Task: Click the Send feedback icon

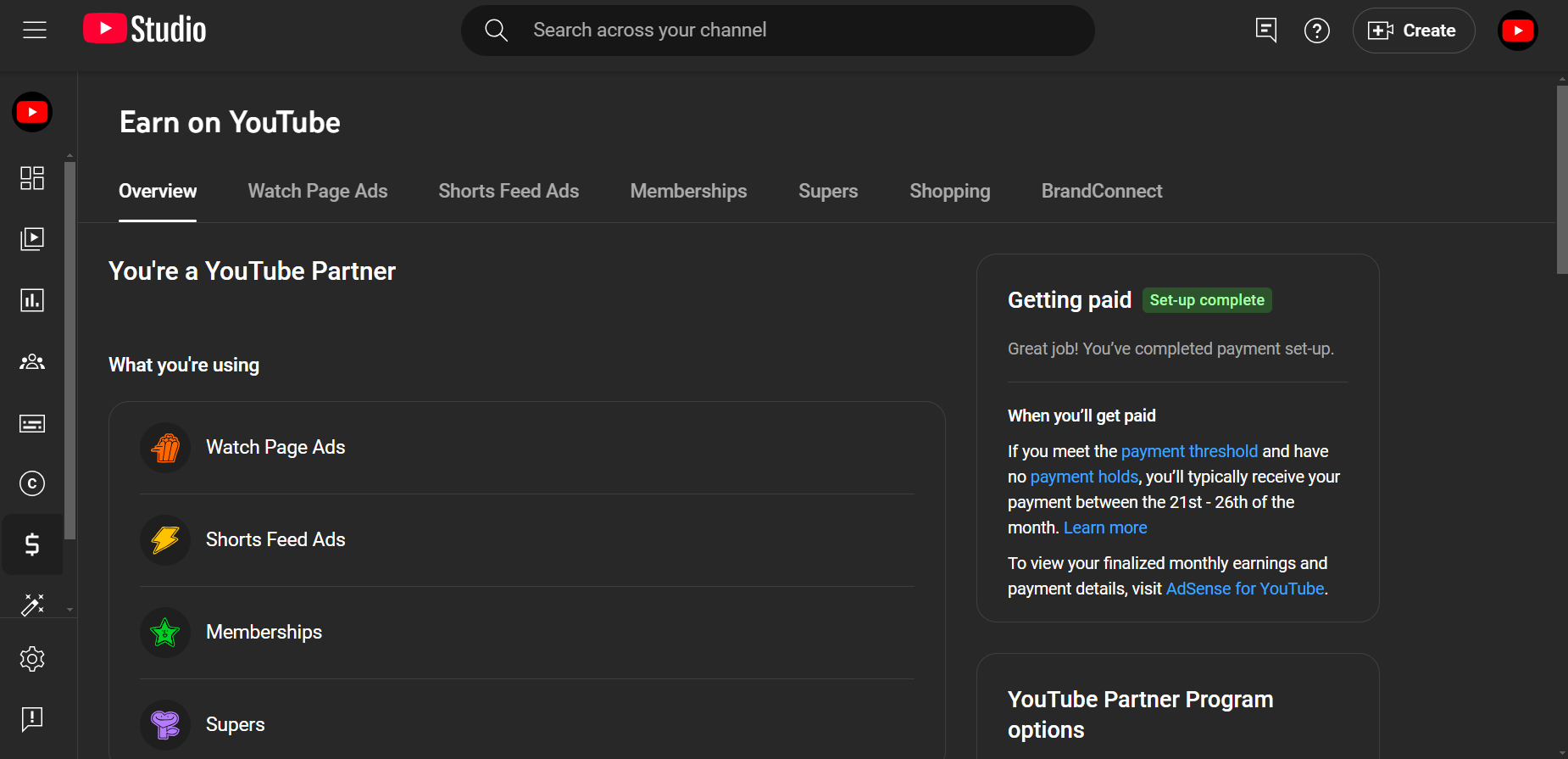Action: point(32,719)
